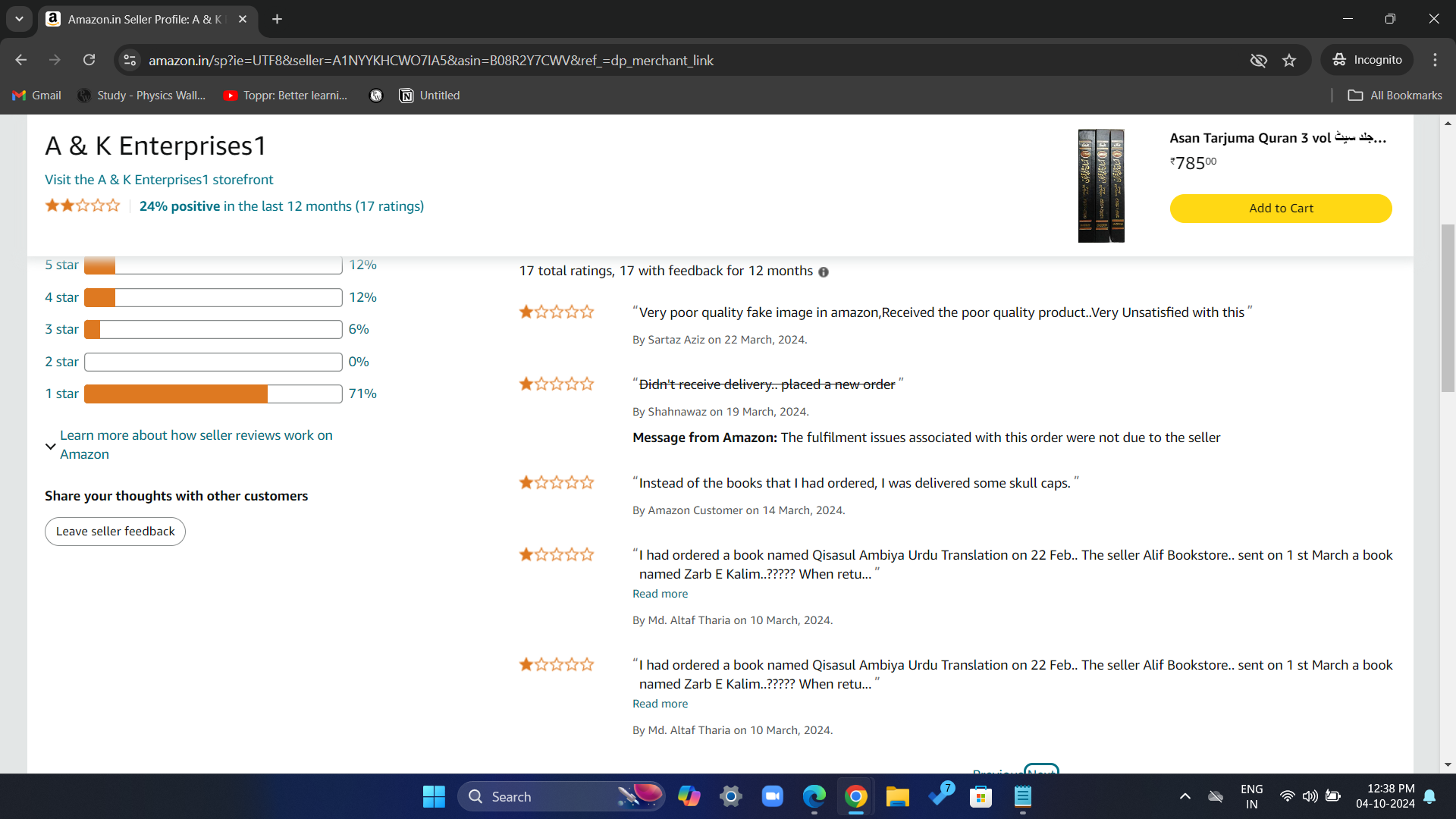
Task: Filter feedback by 4 star
Action: (61, 297)
